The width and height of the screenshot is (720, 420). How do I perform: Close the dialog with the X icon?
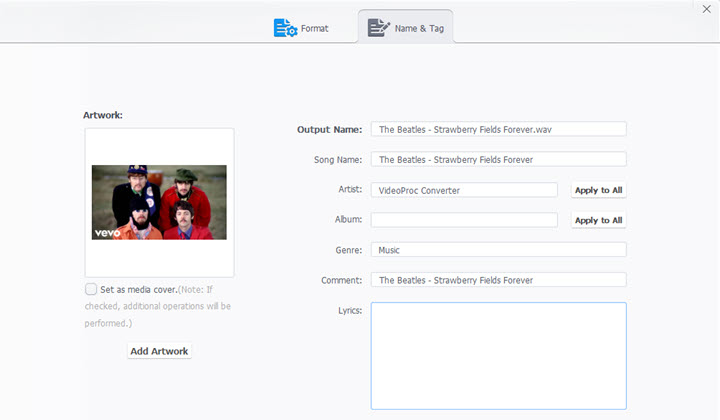707,8
